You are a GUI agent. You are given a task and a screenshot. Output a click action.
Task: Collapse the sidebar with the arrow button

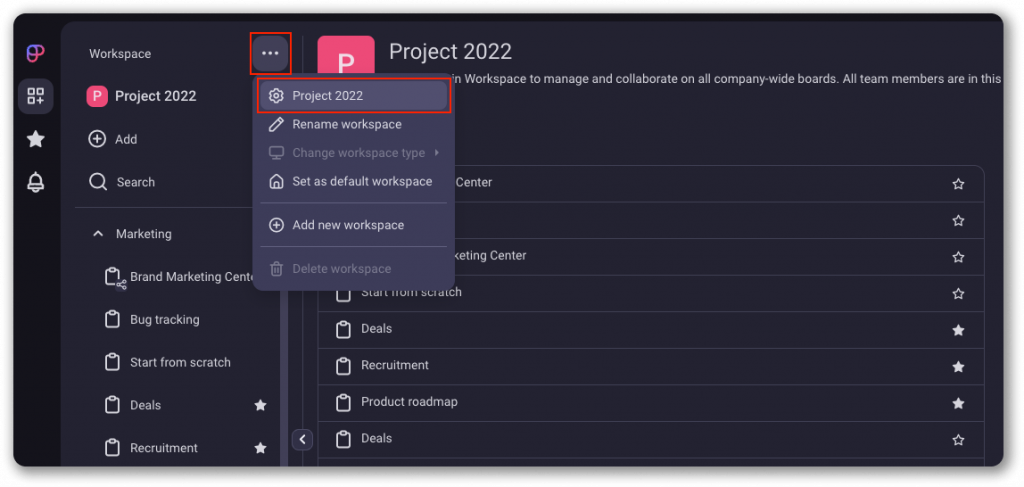[302, 439]
